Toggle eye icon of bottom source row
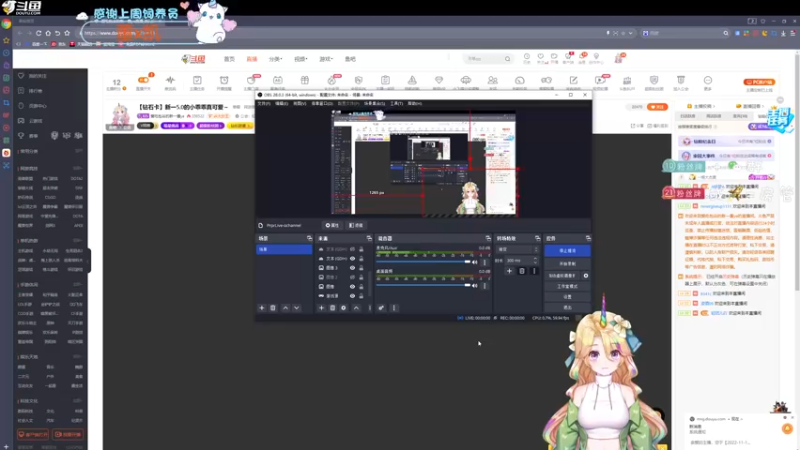Screen dimensions: 800x450 352,295
